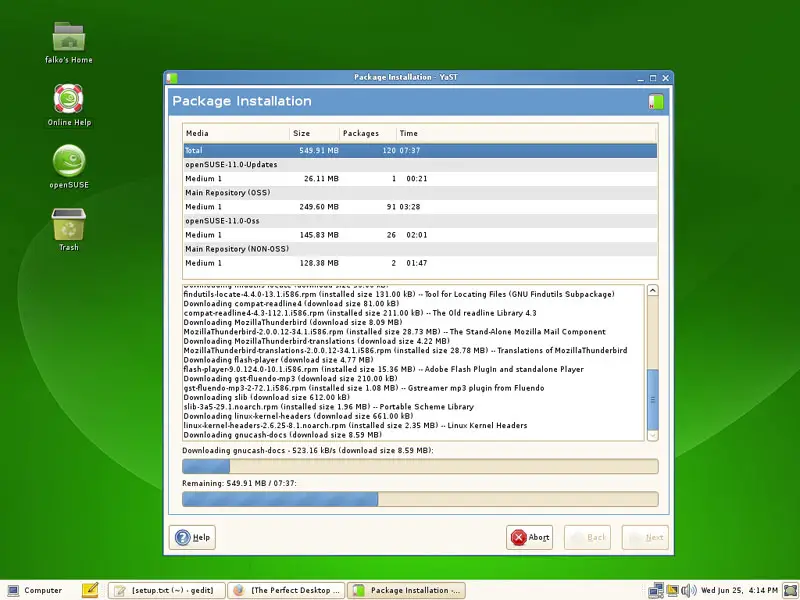Open the clock showing Wed Jun 25
The height and width of the screenshot is (600, 800).
tap(739, 590)
